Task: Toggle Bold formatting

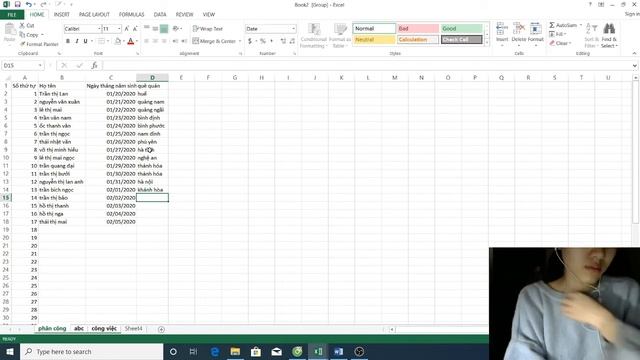Action: click(x=68, y=41)
